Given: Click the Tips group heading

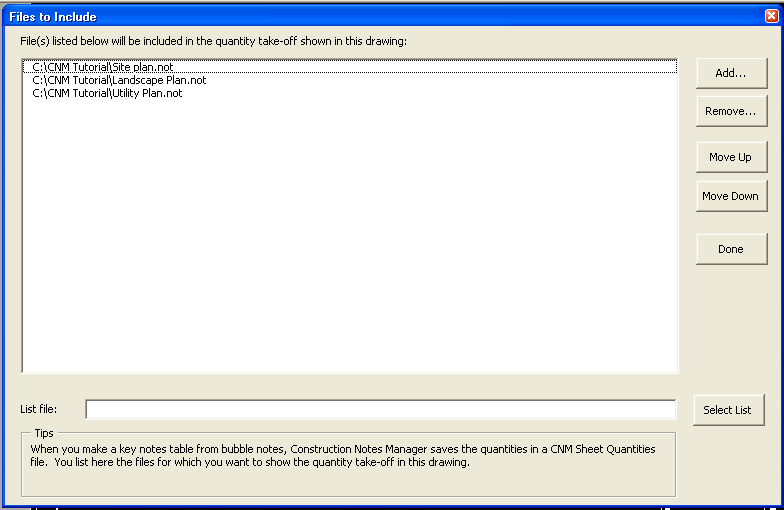Looking at the screenshot, I should 43,433.
